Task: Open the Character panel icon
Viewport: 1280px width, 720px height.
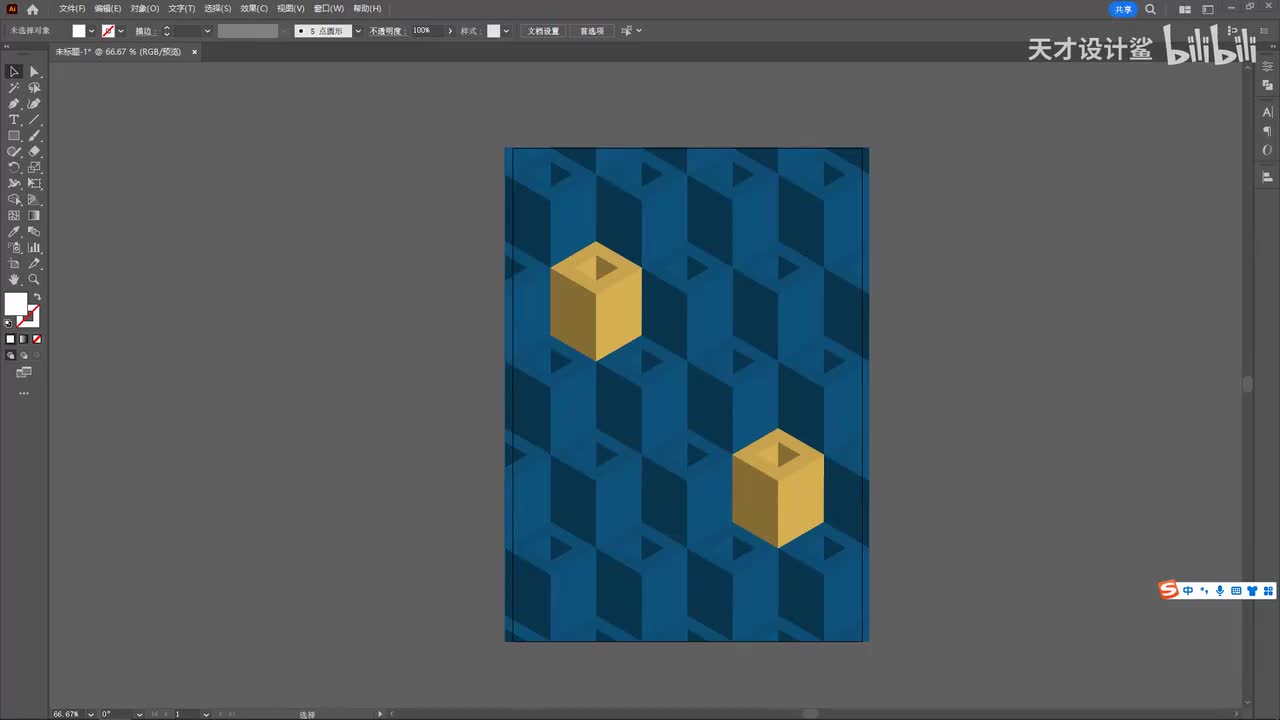Action: (1268, 112)
